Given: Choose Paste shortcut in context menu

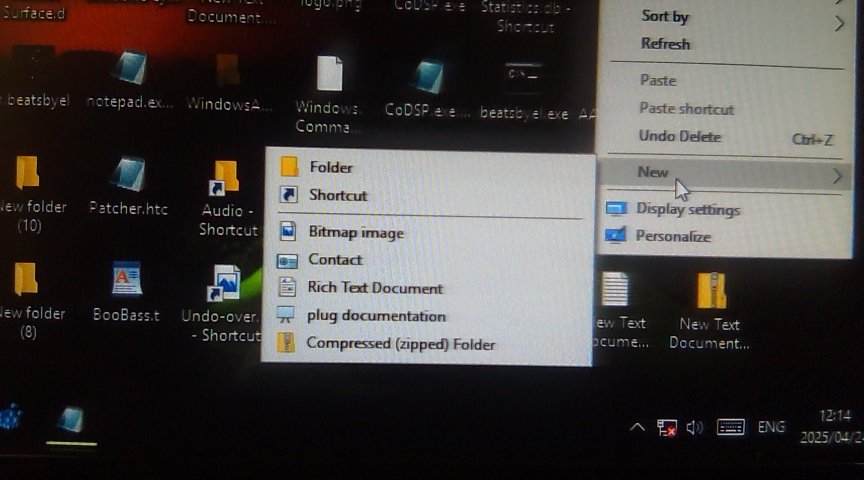Looking at the screenshot, I should (687, 109).
